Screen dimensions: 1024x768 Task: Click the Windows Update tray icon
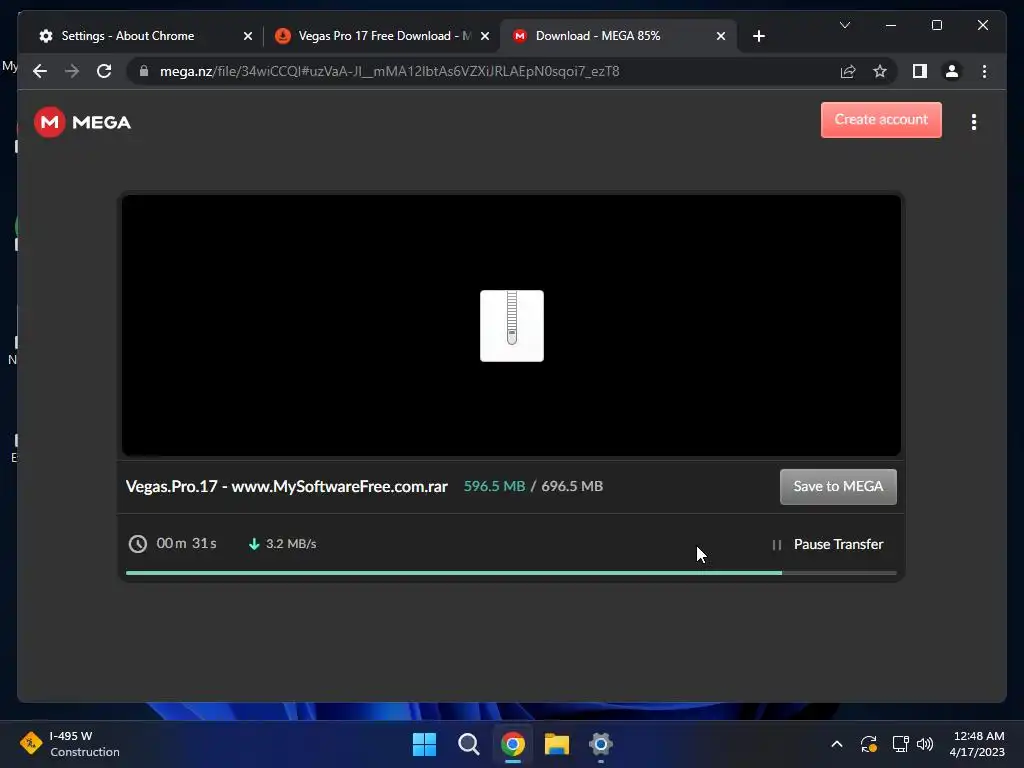tap(869, 744)
